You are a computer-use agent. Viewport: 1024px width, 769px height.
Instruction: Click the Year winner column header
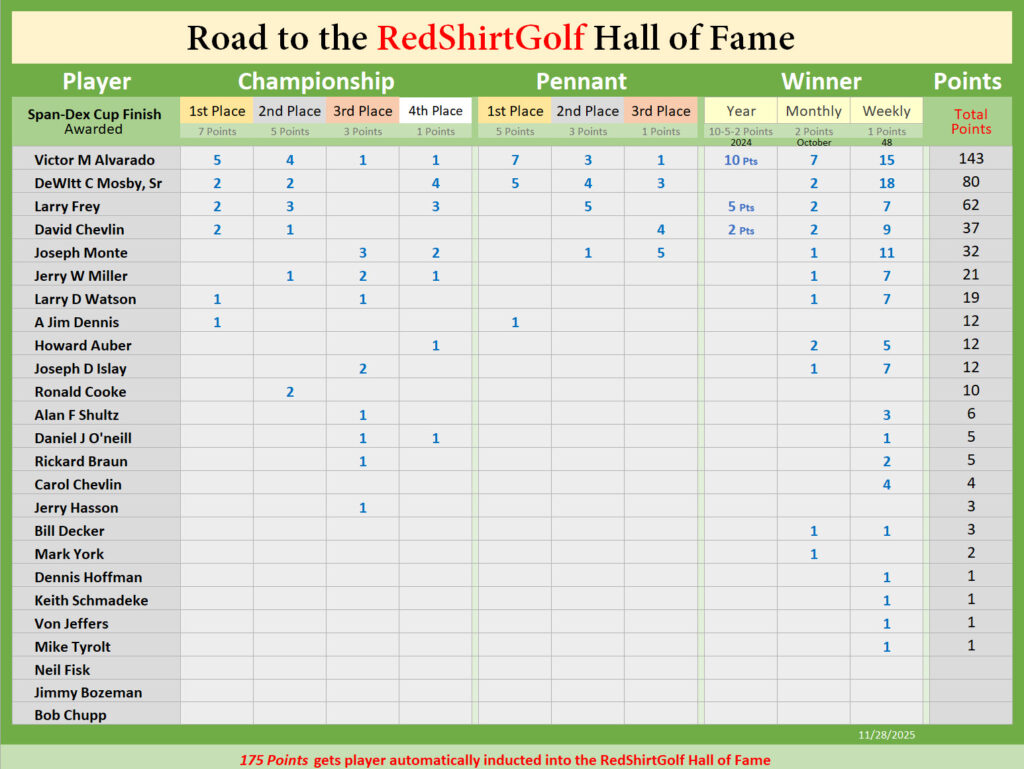(x=741, y=111)
